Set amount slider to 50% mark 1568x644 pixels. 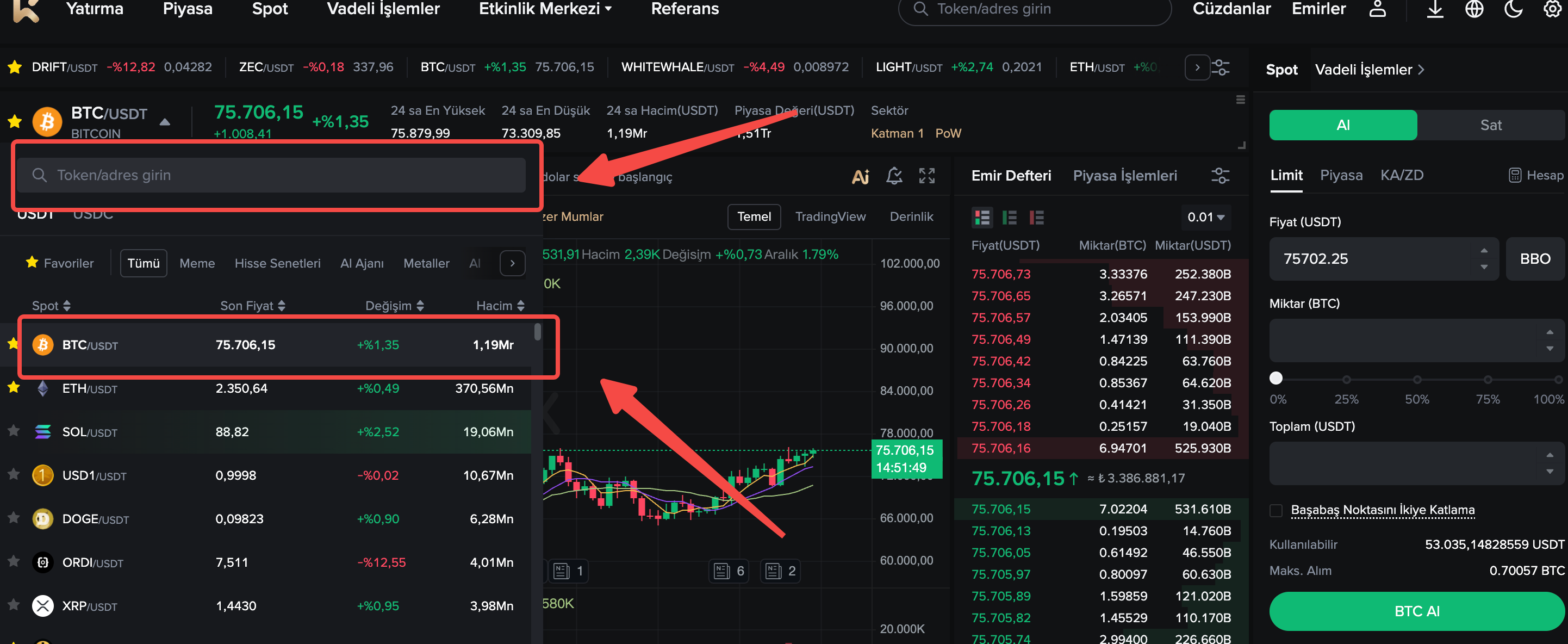click(1416, 379)
